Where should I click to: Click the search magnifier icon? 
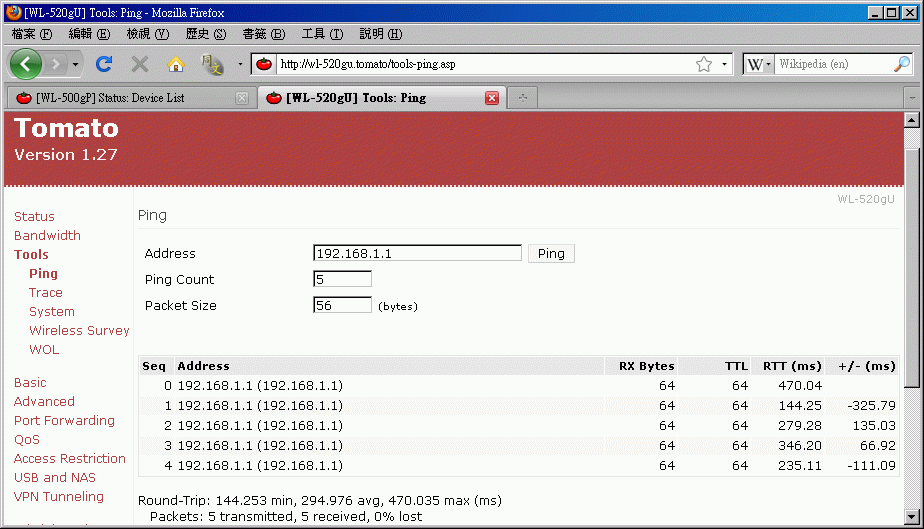902,64
